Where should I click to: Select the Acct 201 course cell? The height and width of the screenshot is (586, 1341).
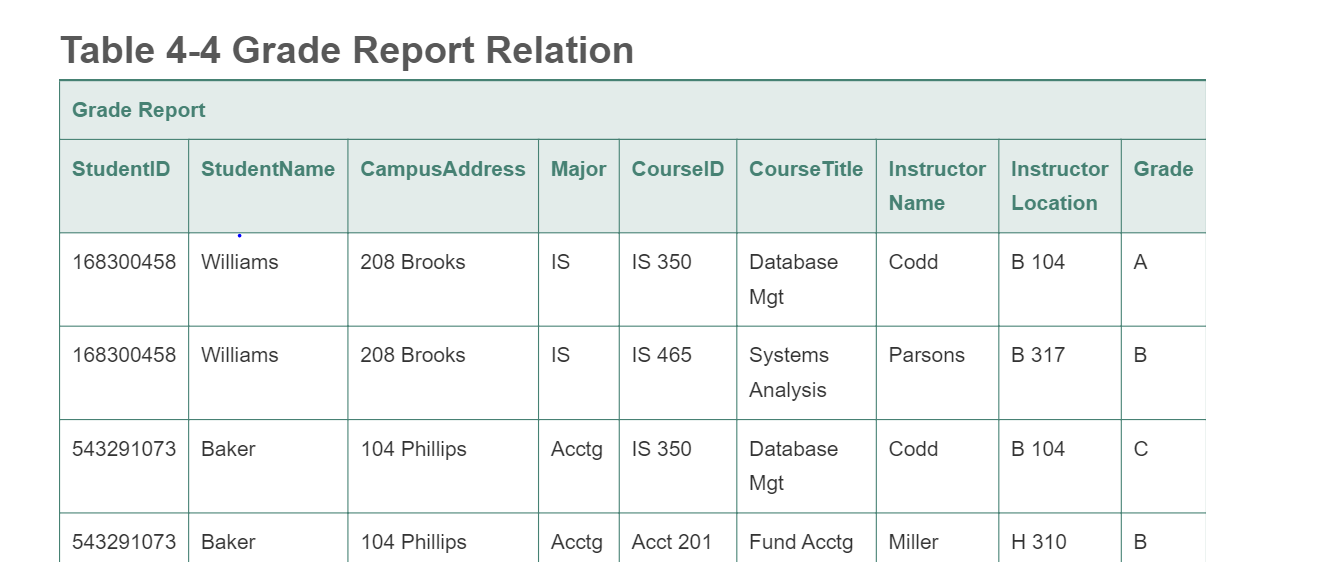[671, 542]
